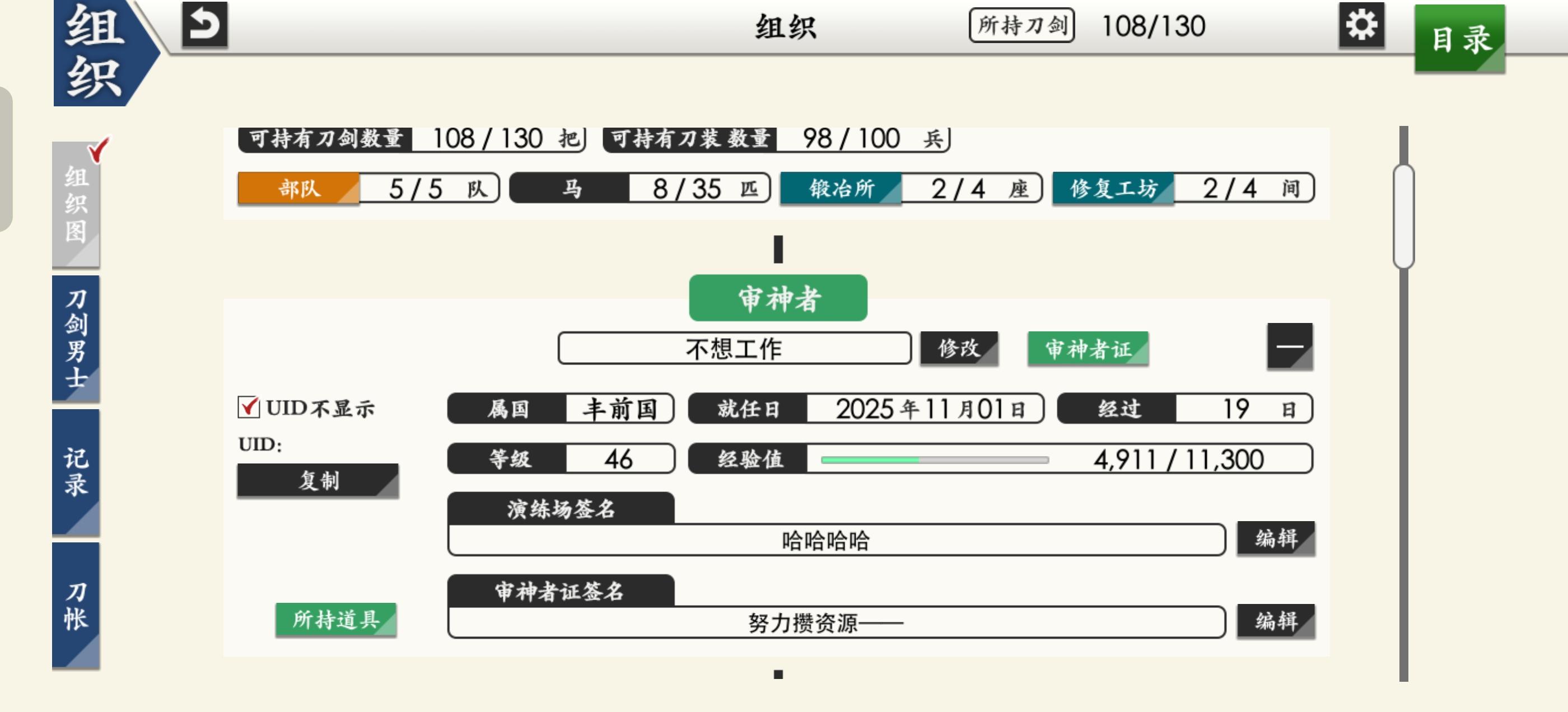Image resolution: width=1568 pixels, height=712 pixels.
Task: Edit the 审神者证签名 signature
Action: (x=1275, y=621)
